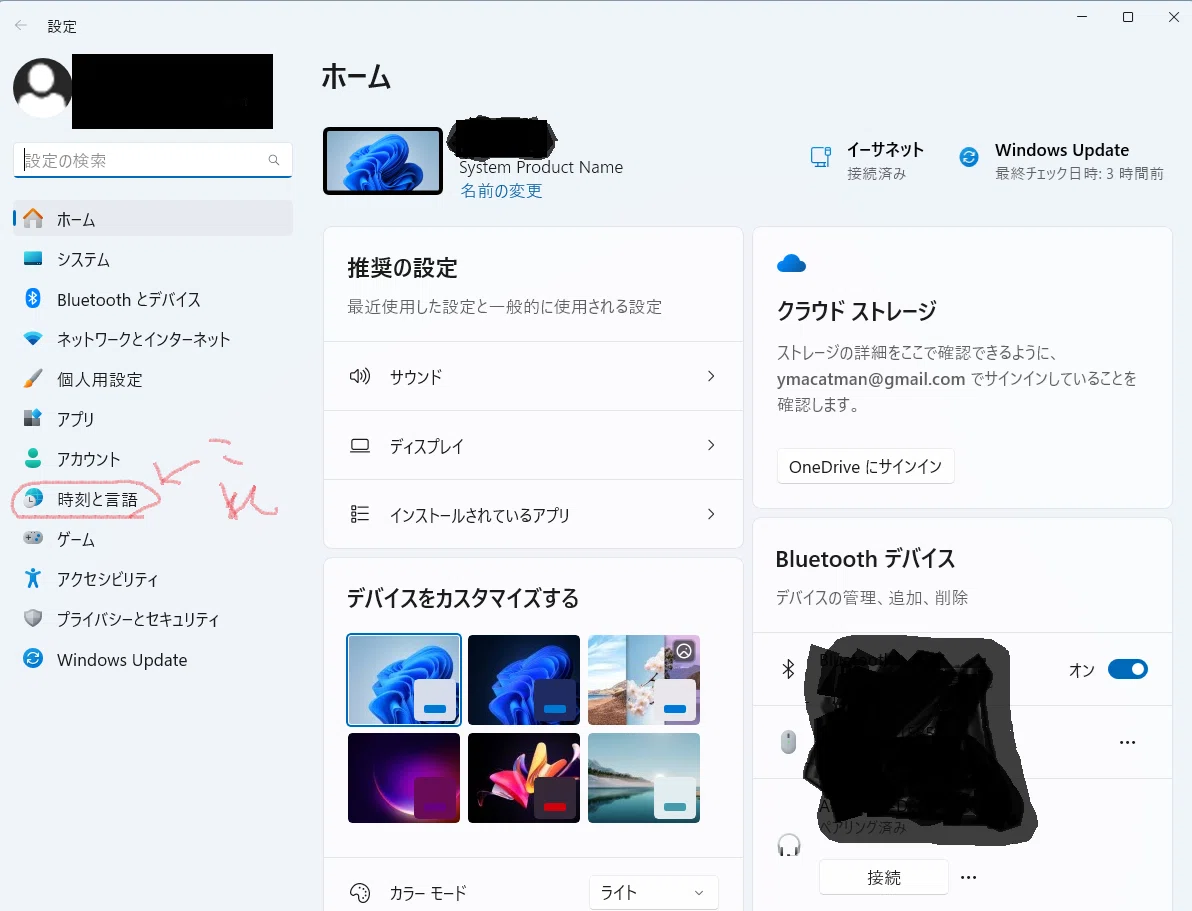Viewport: 1192px width, 911px height.
Task: Click the back arrow beside 設定
Action: pyautogui.click(x=21, y=25)
